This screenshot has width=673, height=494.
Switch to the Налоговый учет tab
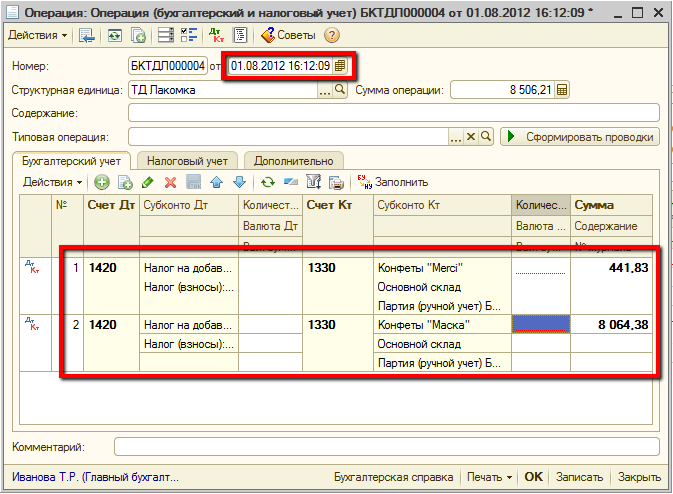tap(186, 160)
